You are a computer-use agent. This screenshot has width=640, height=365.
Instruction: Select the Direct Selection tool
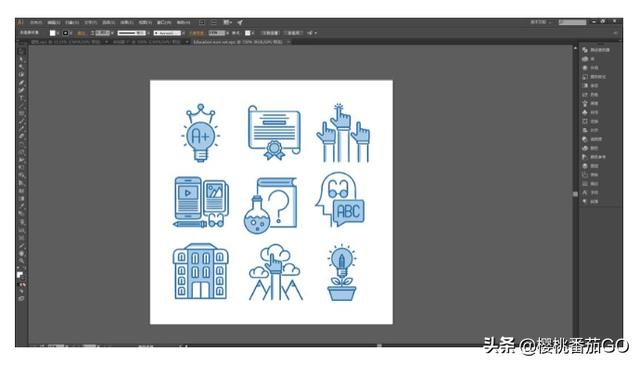22,60
